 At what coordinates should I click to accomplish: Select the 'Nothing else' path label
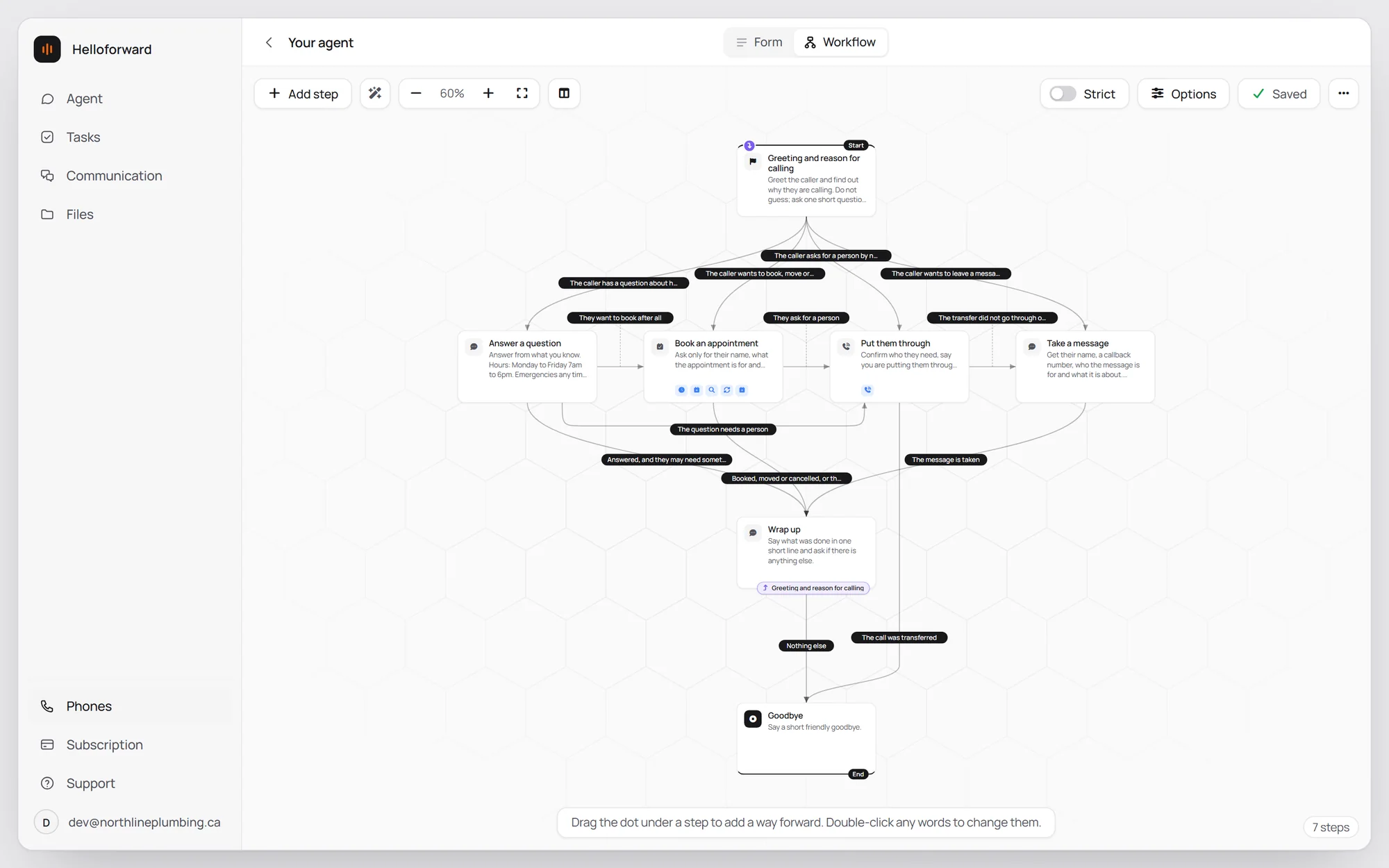(x=806, y=646)
